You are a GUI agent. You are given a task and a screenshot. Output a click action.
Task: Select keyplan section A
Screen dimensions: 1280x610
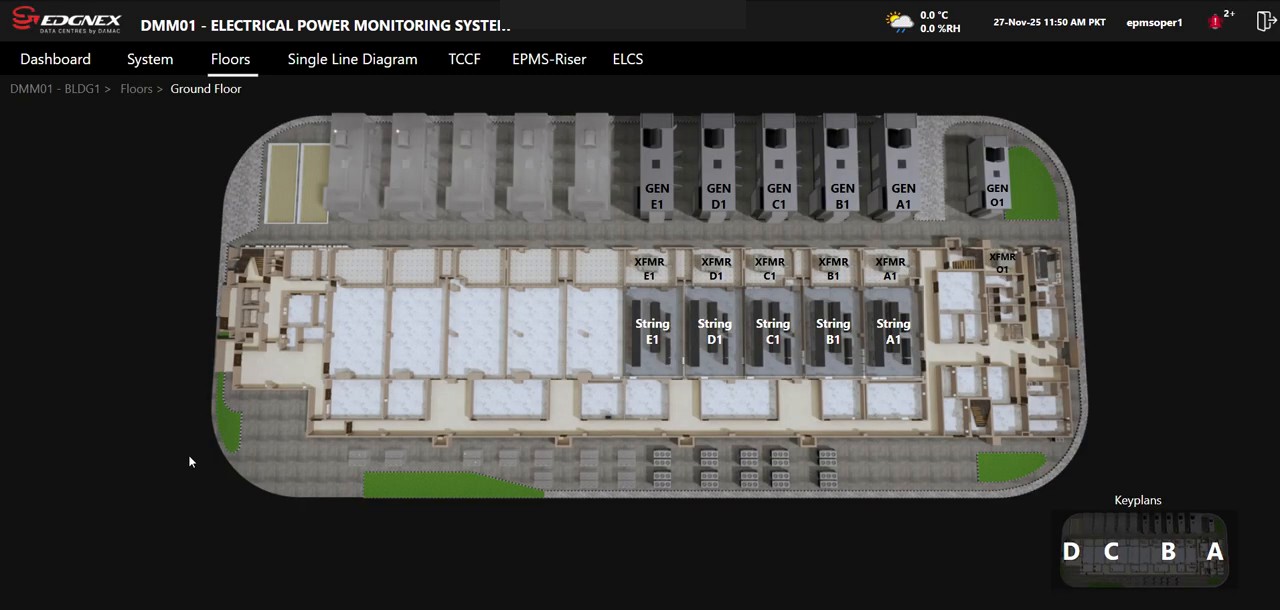click(1214, 551)
